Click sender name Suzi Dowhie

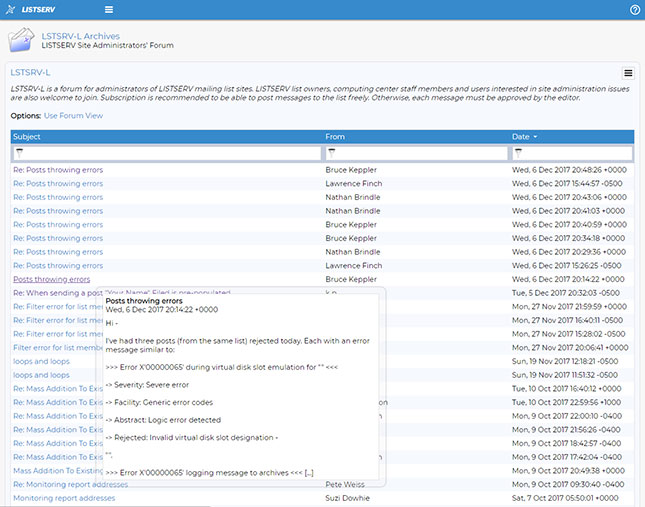(x=348, y=498)
